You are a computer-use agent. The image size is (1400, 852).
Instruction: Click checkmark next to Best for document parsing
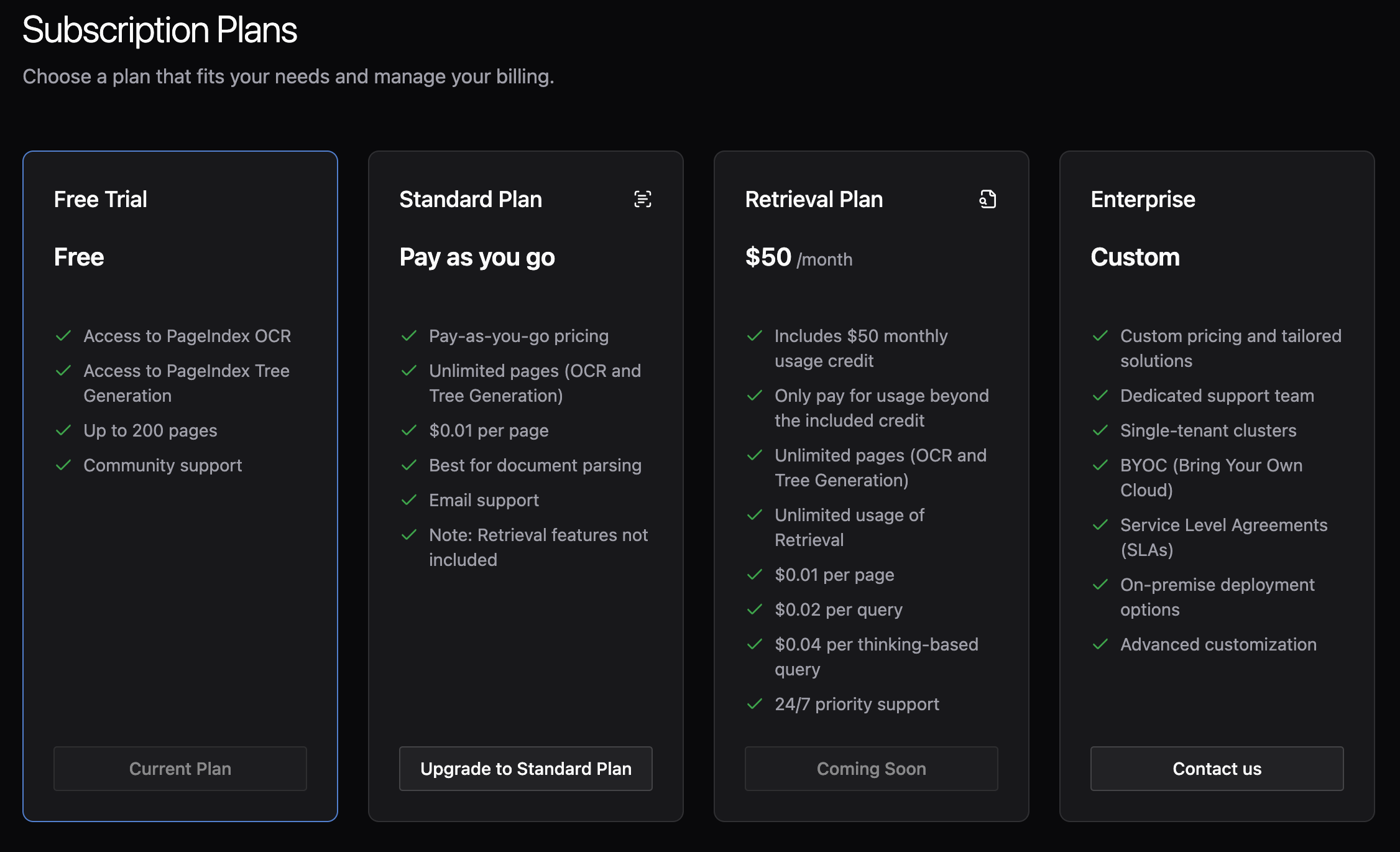[409, 465]
